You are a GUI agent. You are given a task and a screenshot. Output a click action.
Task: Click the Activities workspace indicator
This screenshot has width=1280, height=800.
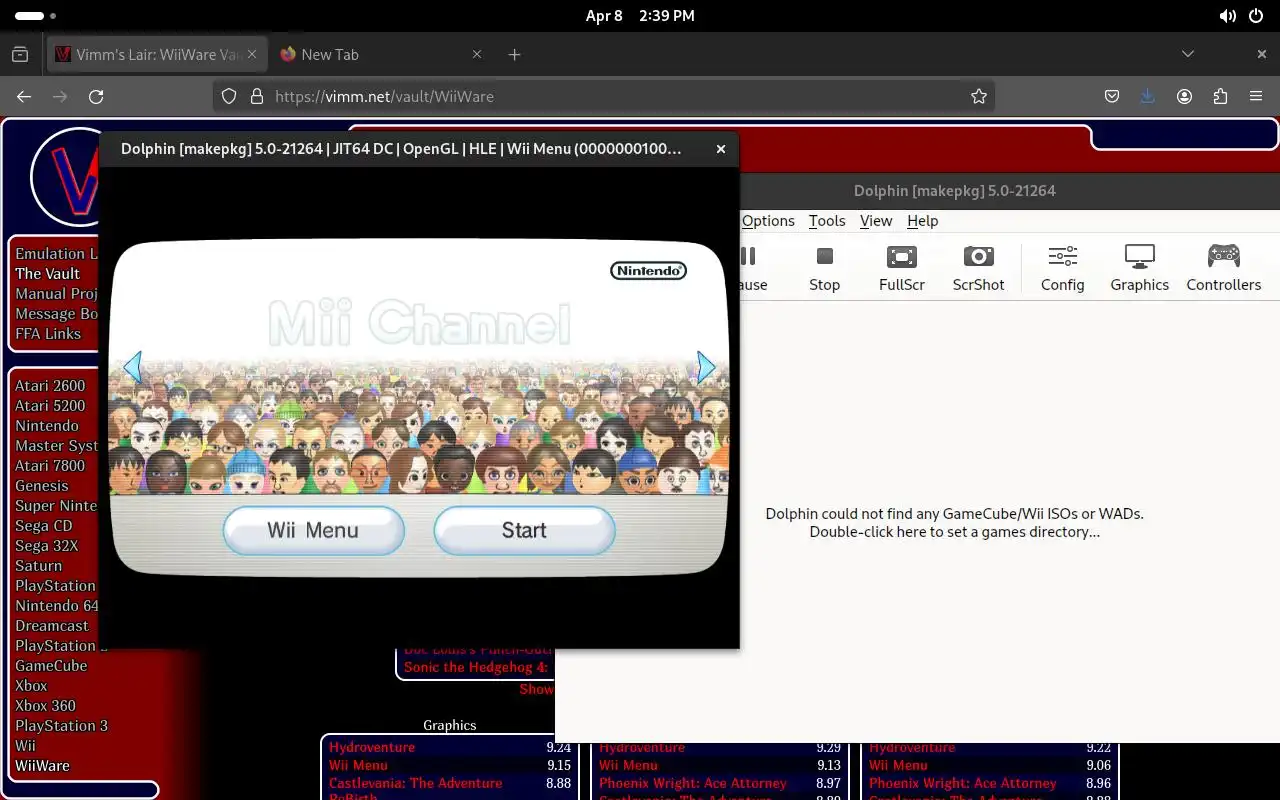(x=35, y=16)
